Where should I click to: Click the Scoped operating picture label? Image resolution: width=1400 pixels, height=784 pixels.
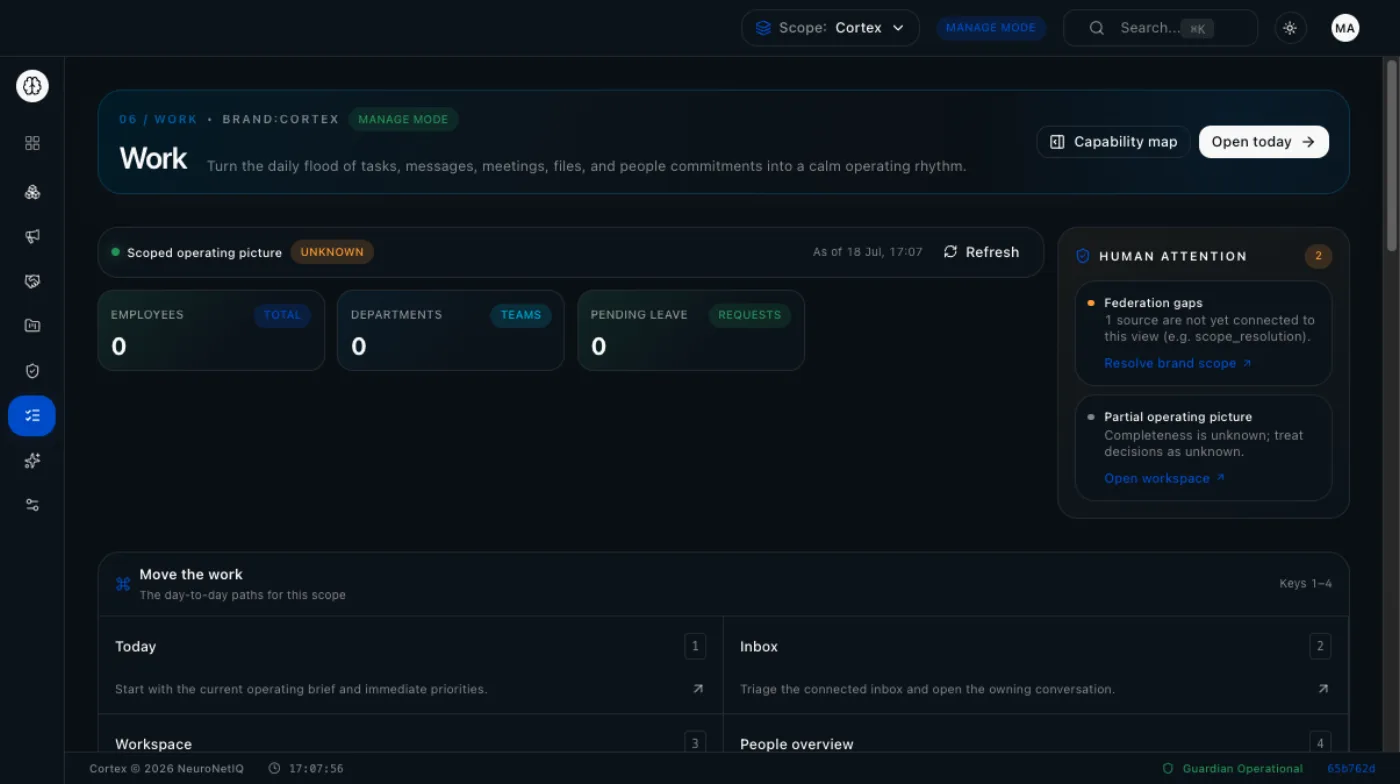click(x=204, y=253)
